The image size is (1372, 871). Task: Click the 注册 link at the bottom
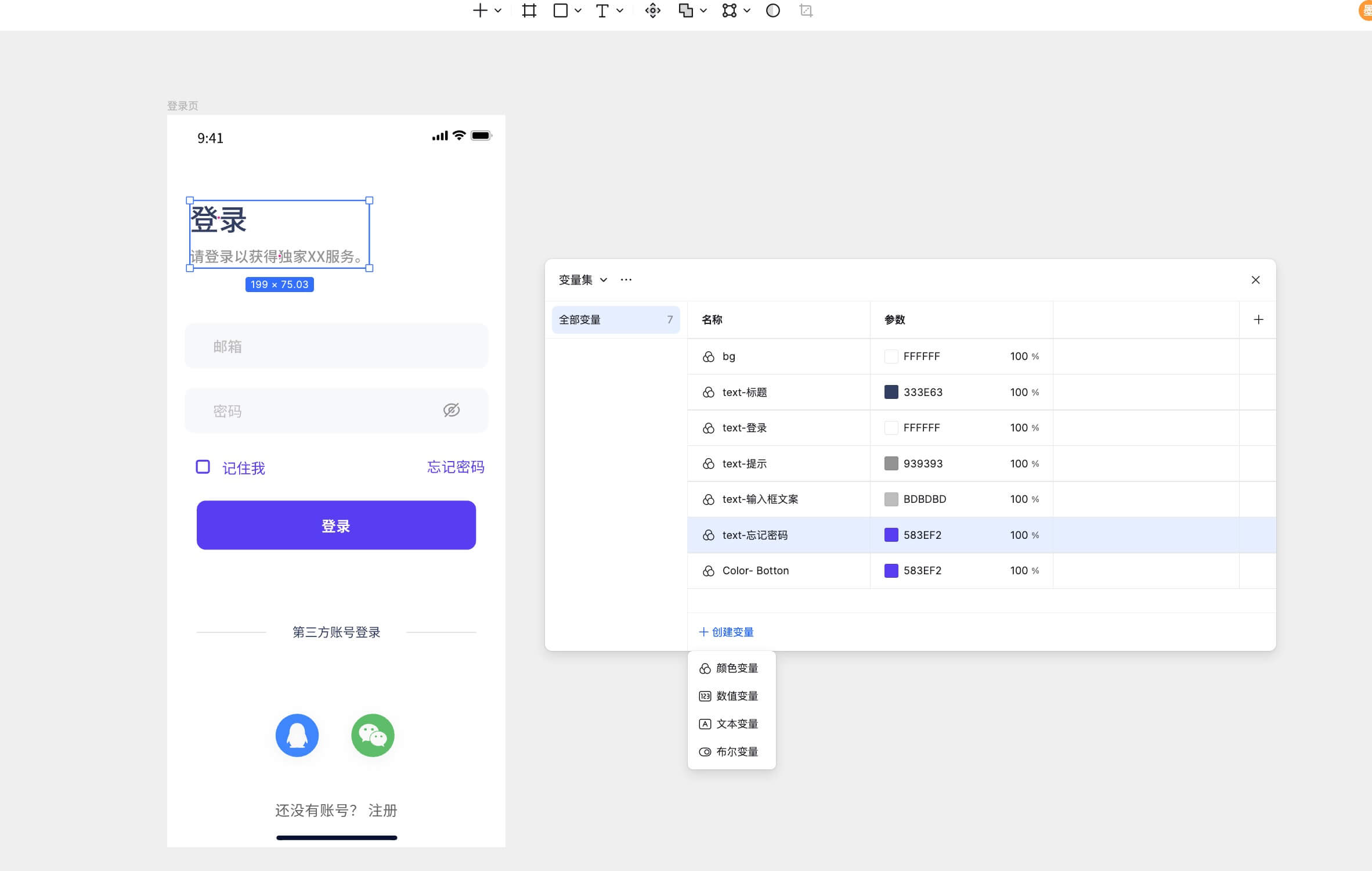[x=381, y=811]
